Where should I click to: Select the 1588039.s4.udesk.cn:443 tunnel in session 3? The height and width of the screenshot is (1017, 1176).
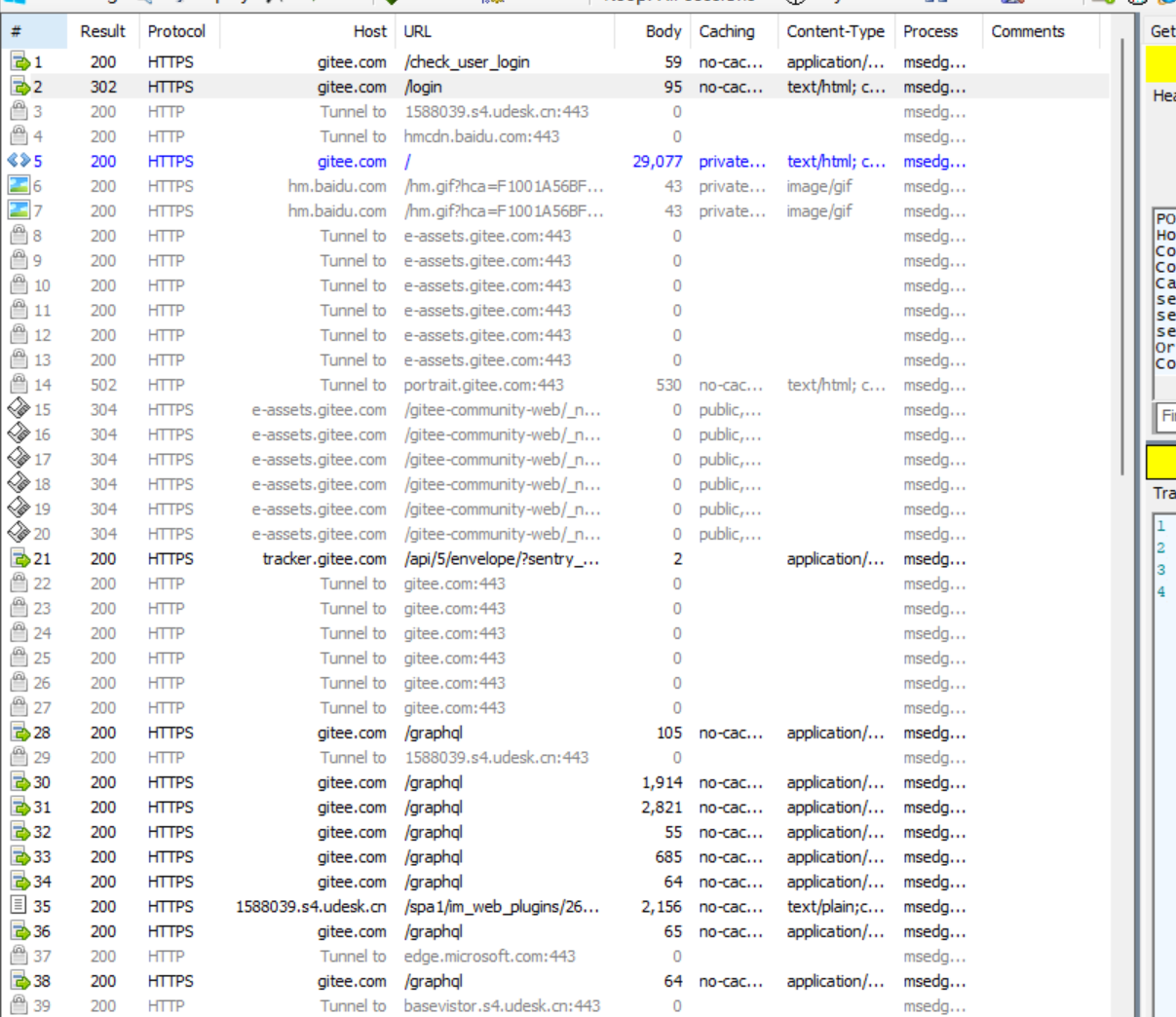[496, 111]
